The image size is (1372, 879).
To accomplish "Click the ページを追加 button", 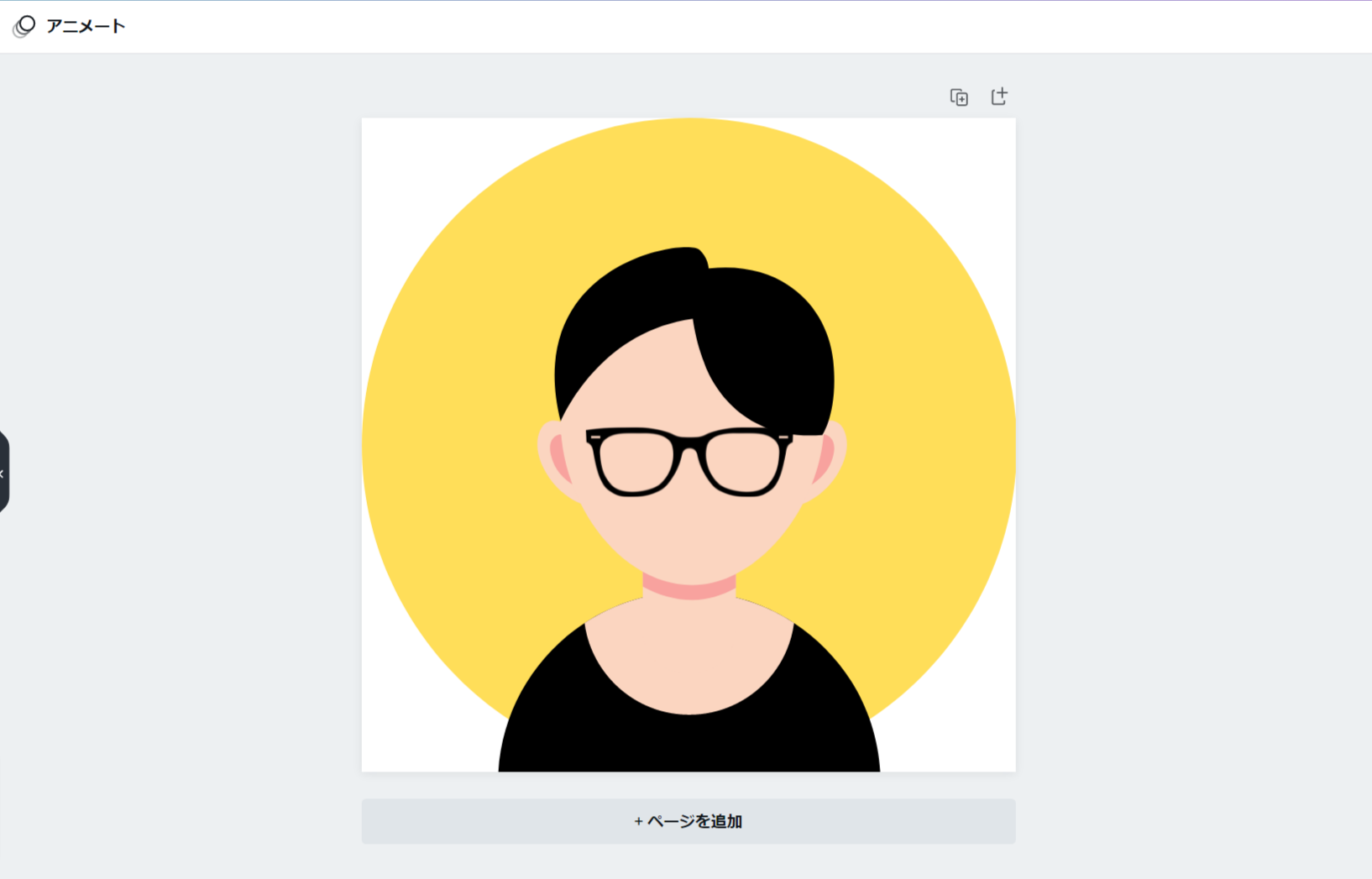I will pyautogui.click(x=689, y=821).
